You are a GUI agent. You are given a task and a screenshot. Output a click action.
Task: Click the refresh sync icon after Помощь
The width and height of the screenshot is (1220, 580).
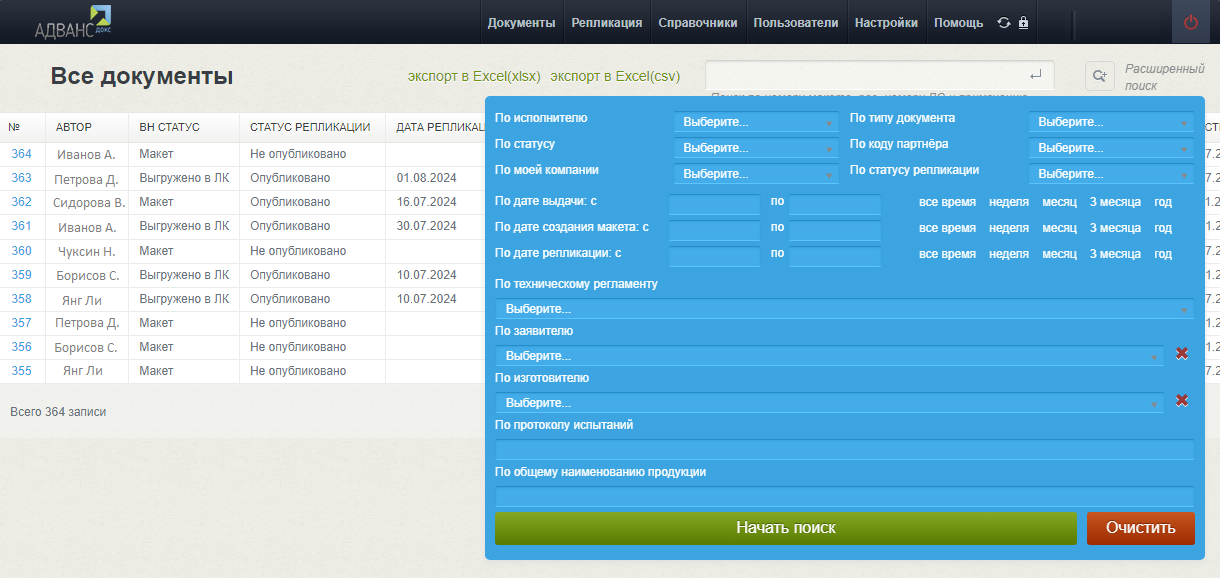(1004, 23)
